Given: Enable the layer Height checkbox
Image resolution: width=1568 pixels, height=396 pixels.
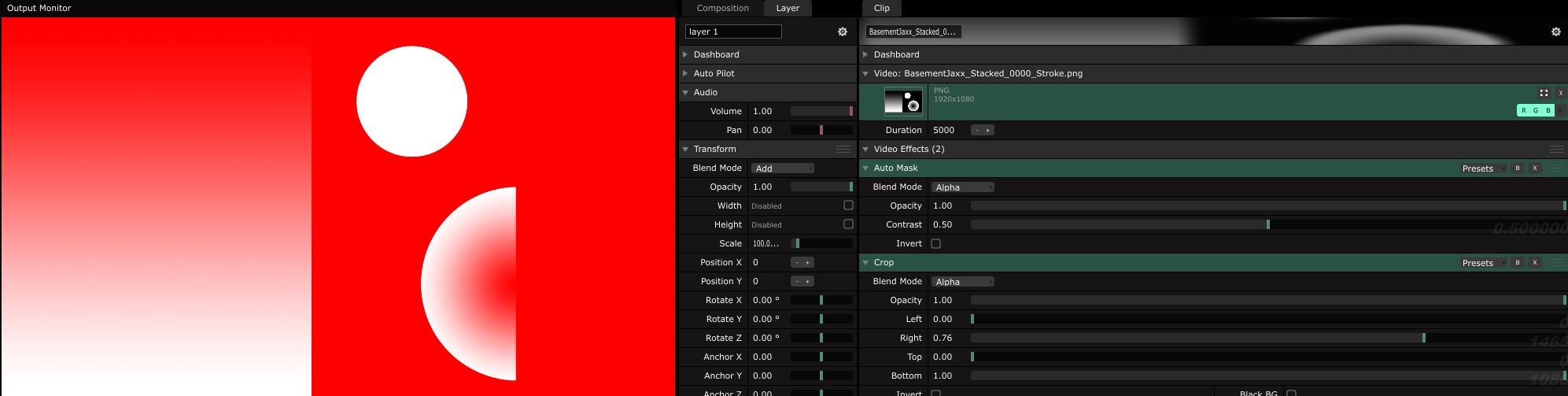Looking at the screenshot, I should point(848,224).
